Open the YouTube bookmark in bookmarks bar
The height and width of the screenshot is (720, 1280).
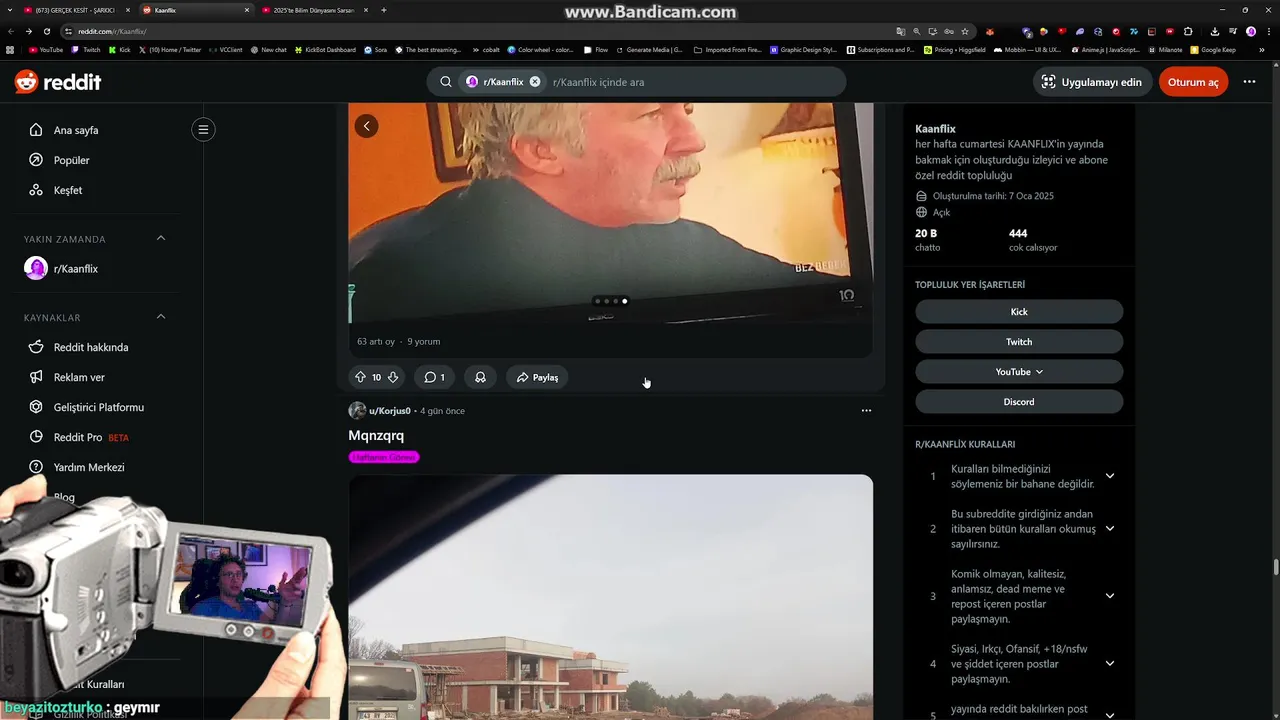click(x=46, y=49)
